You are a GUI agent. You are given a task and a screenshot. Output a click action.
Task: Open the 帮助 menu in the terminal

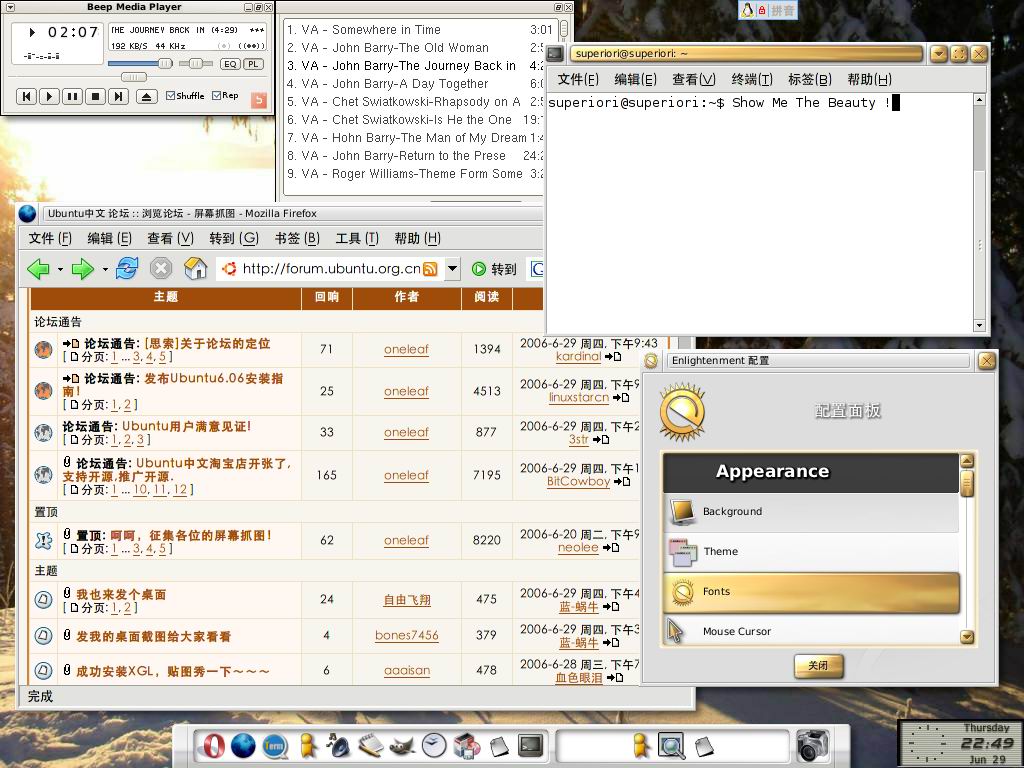coord(869,80)
